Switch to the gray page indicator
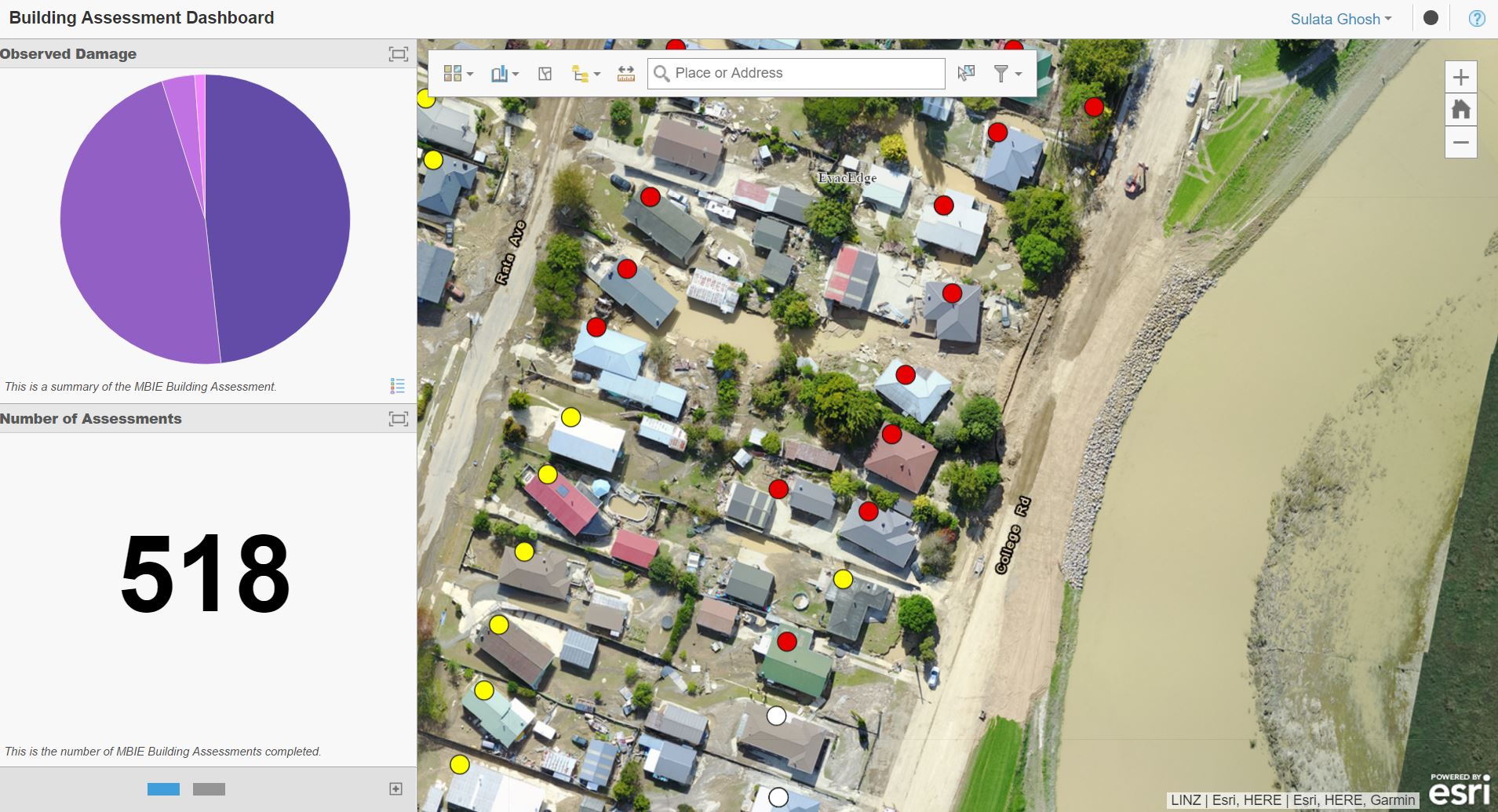1498x812 pixels. click(x=209, y=789)
